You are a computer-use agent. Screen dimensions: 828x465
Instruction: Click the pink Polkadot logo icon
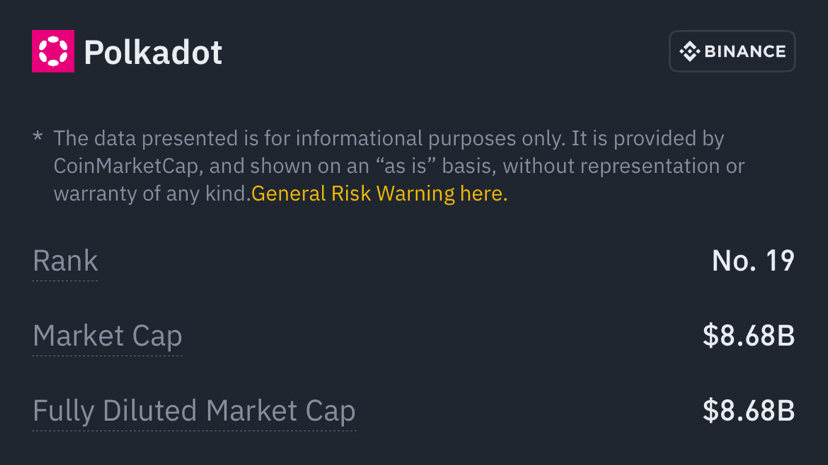pos(53,51)
